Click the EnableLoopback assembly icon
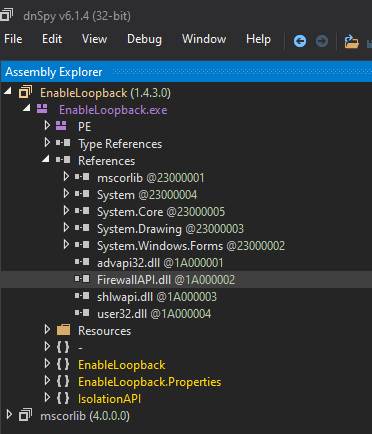The image size is (372, 434). pyautogui.click(x=25, y=92)
